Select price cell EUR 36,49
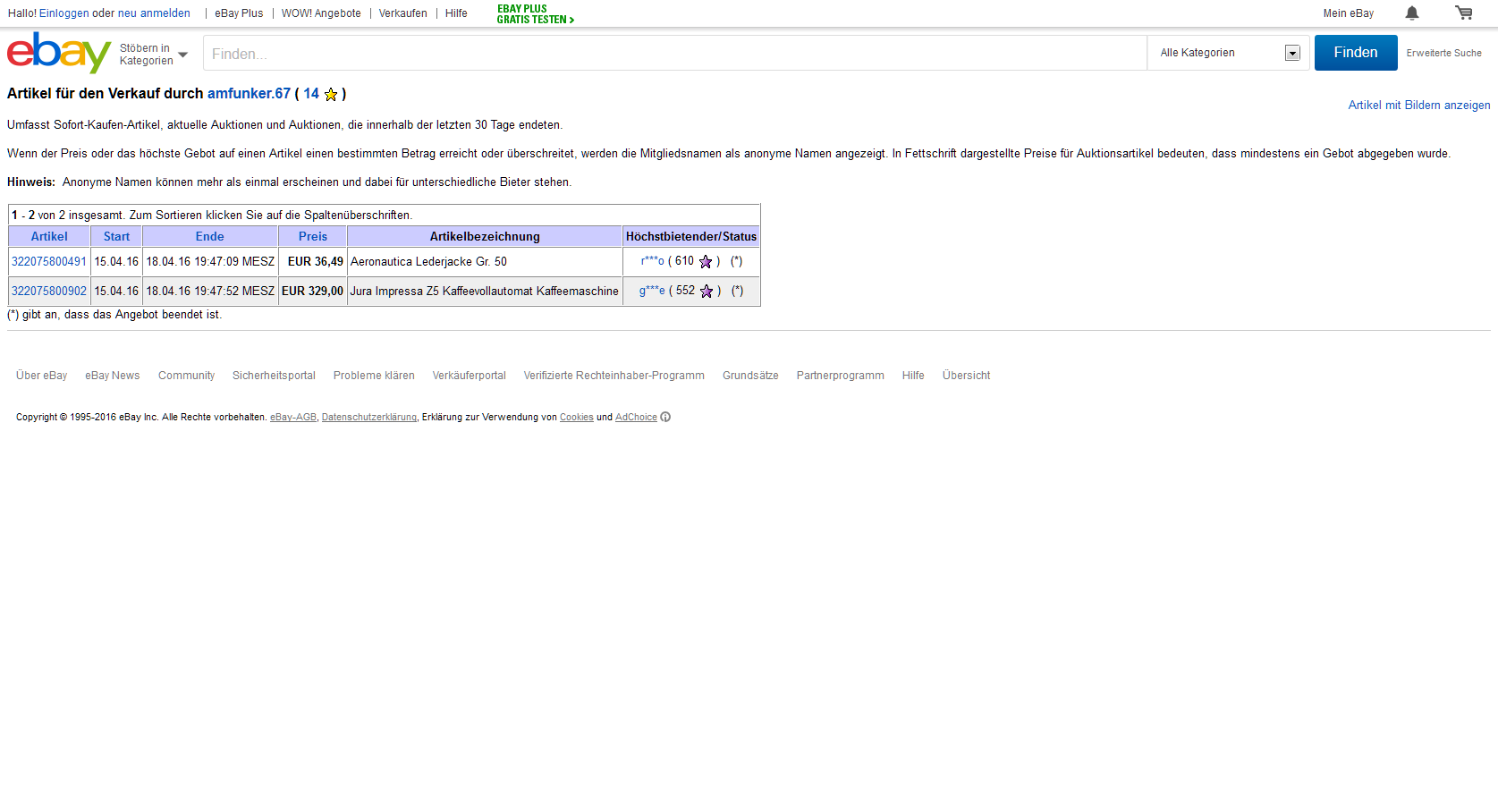The image size is (1498, 812). [313, 261]
